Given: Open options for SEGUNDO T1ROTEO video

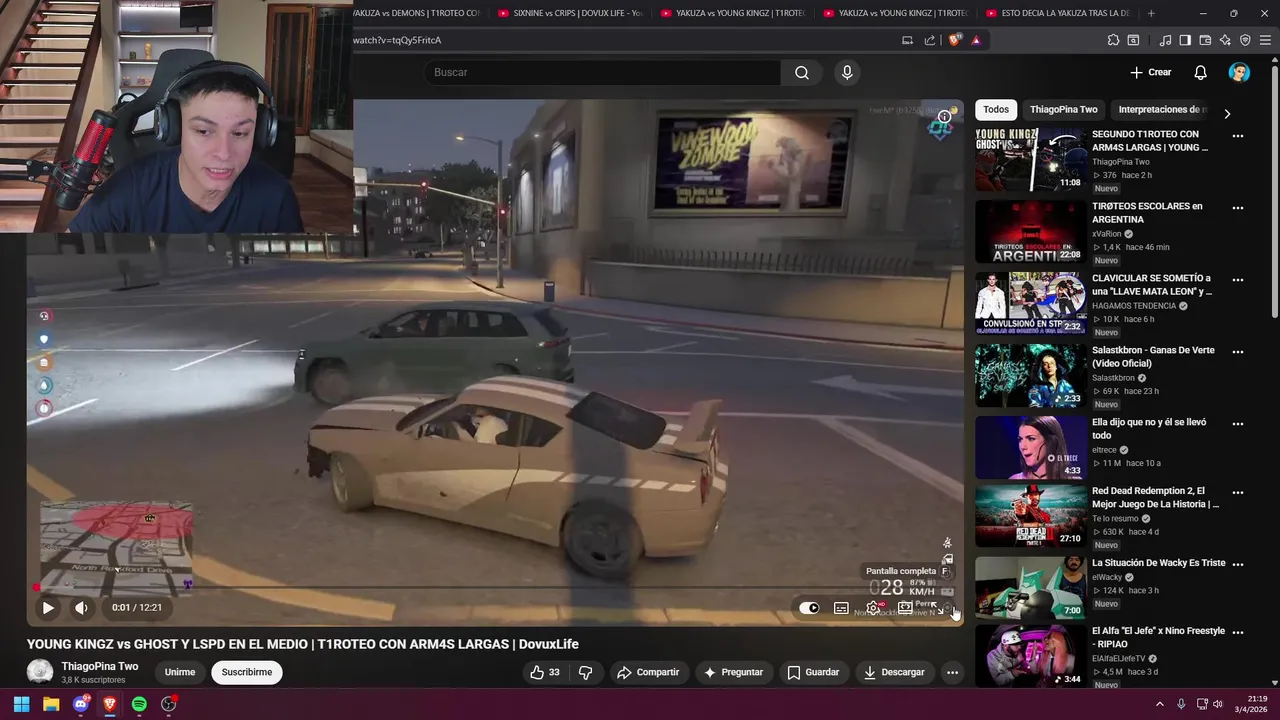Looking at the screenshot, I should 1238,136.
